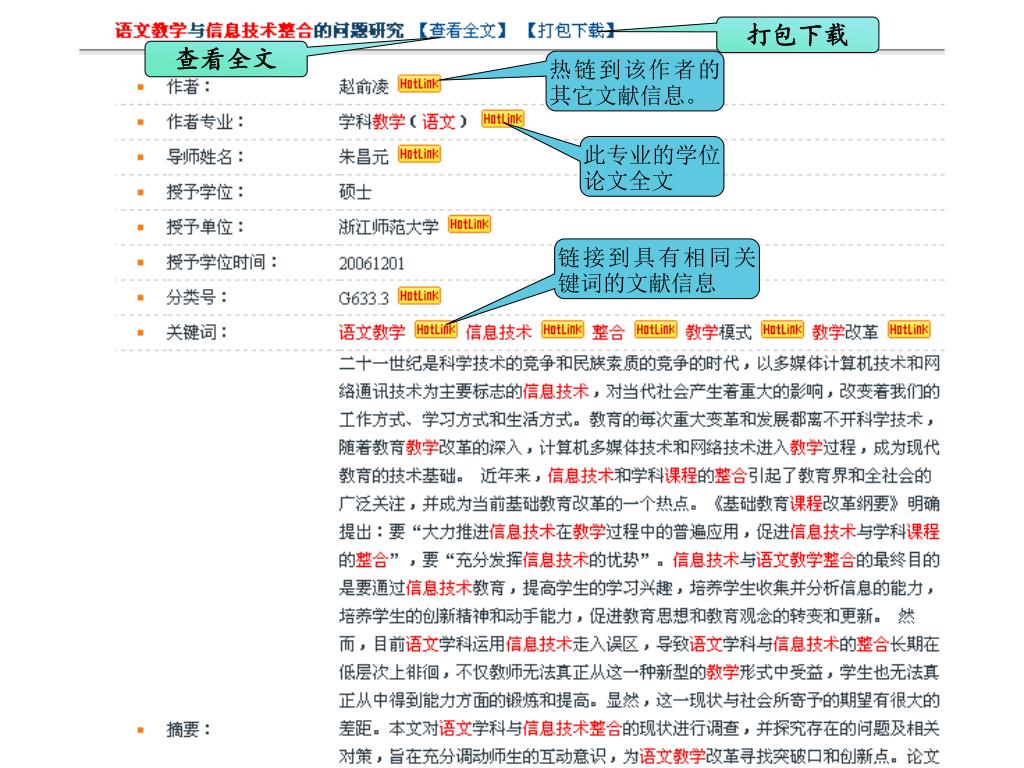Click the 分类号: field label
This screenshot has height=768, width=1024.
tap(197, 298)
